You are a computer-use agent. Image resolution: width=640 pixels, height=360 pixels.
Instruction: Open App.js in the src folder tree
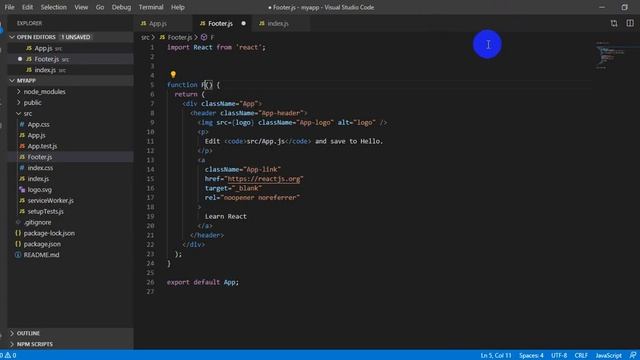tap(70, 136)
